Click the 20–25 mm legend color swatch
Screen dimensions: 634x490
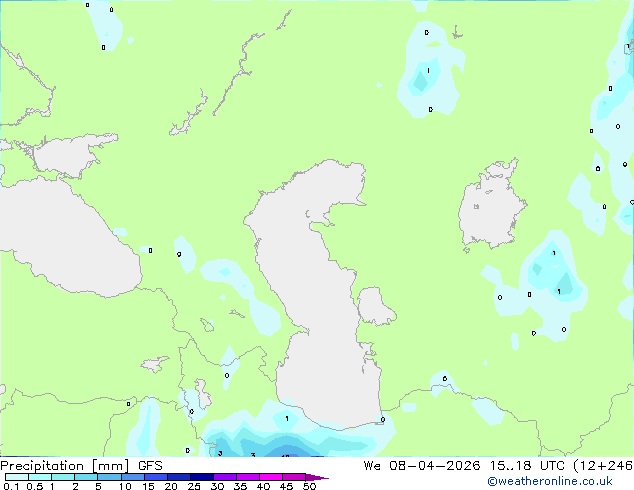(x=179, y=477)
